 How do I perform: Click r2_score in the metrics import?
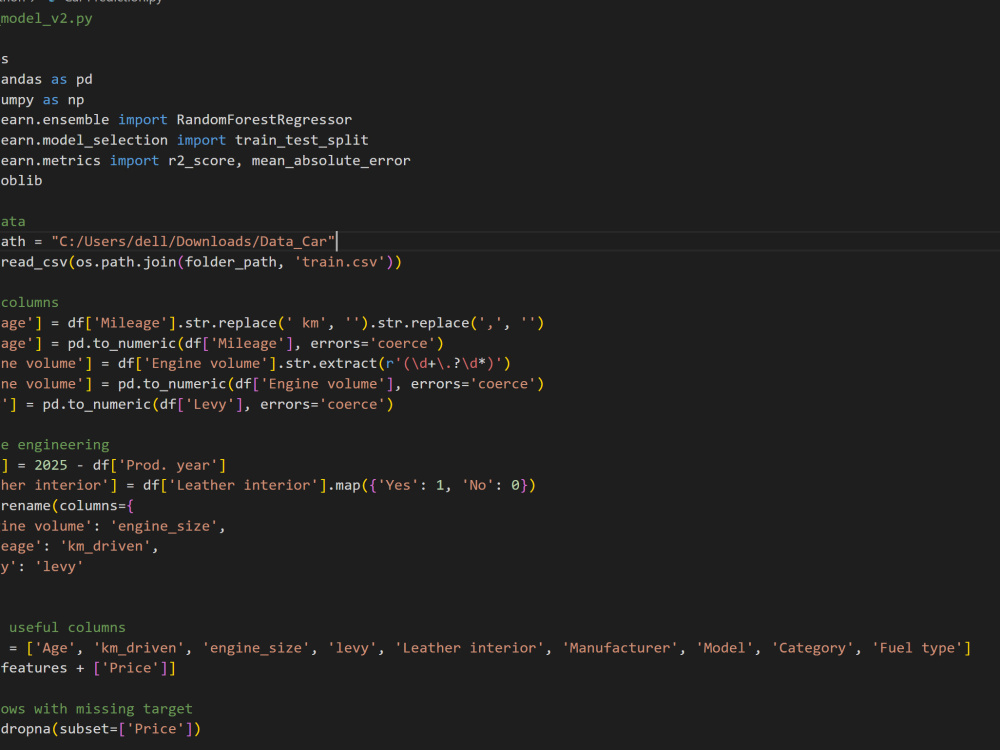pos(201,161)
